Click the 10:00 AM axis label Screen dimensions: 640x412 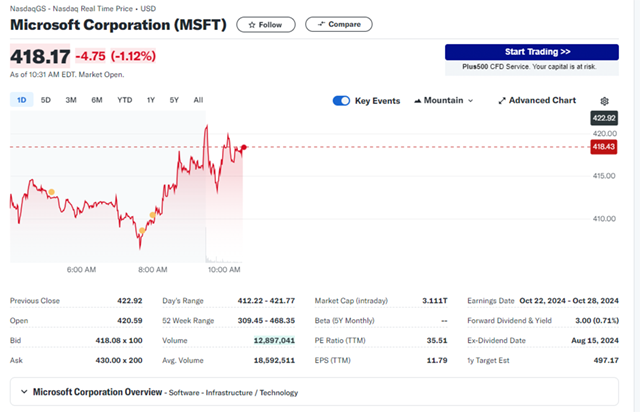coord(224,270)
